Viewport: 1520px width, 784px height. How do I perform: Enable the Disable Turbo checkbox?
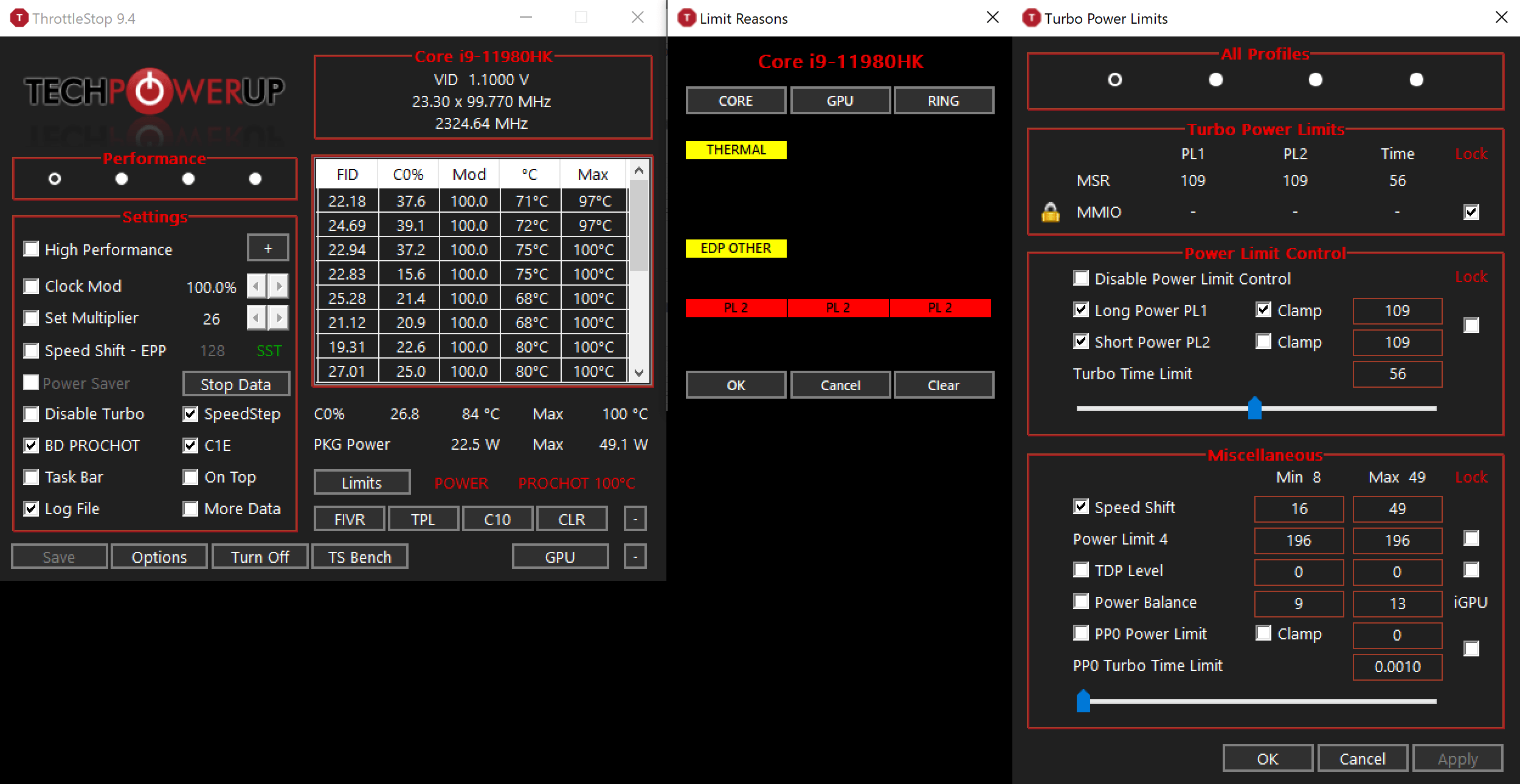(x=31, y=414)
